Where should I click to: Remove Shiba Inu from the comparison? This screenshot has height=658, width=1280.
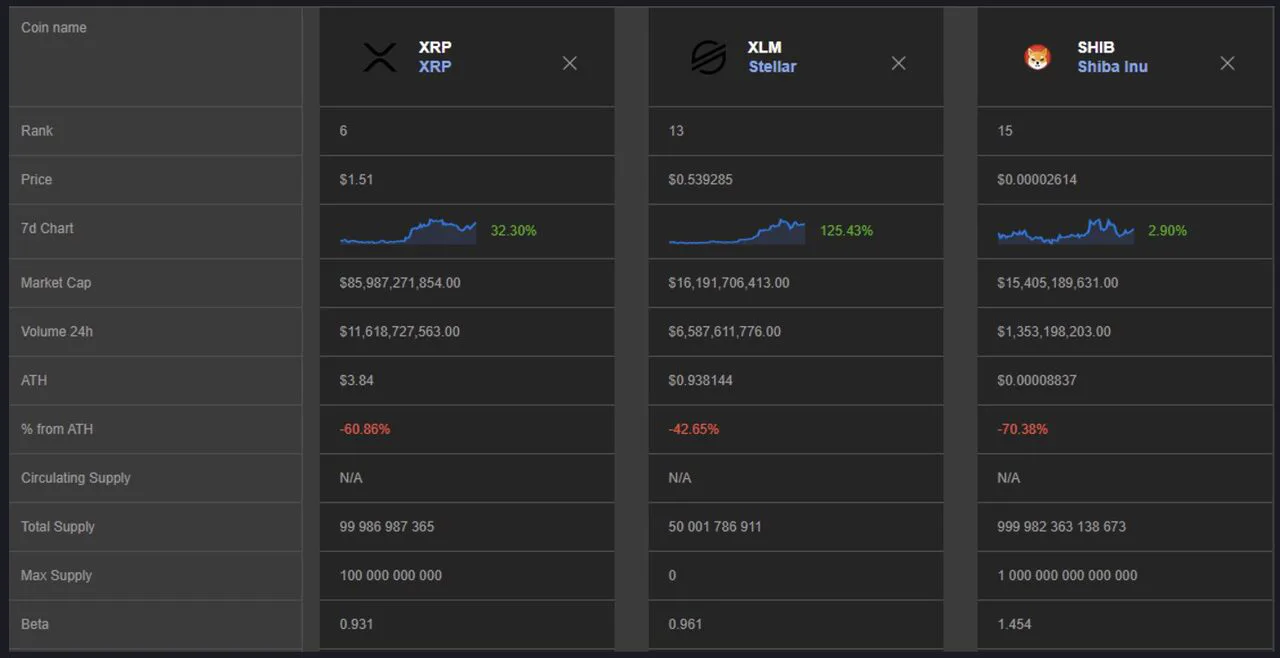pyautogui.click(x=1227, y=63)
